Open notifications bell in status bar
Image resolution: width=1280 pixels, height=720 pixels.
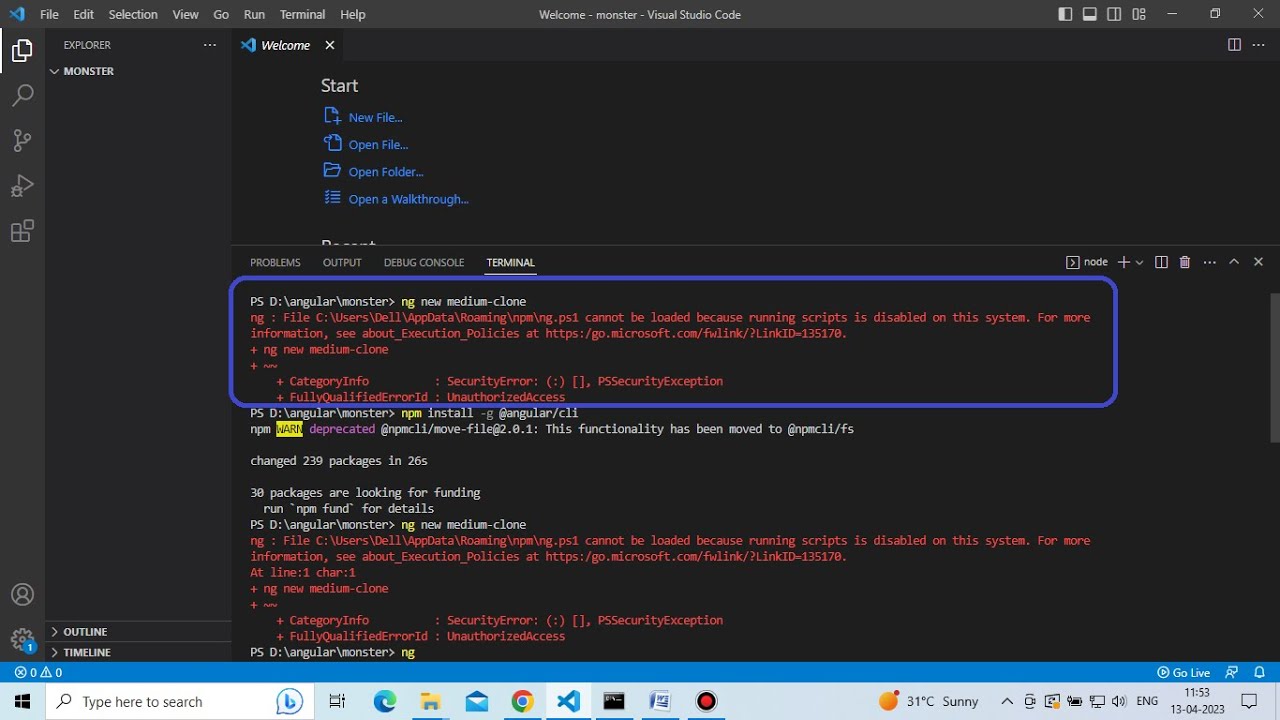click(1260, 672)
